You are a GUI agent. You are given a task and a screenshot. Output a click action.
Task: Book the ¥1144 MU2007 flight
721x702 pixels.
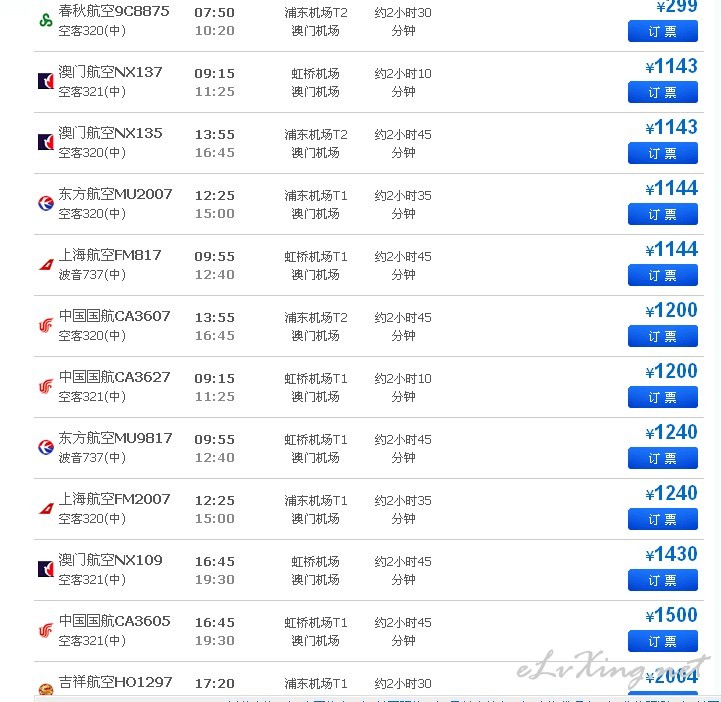[x=663, y=214]
